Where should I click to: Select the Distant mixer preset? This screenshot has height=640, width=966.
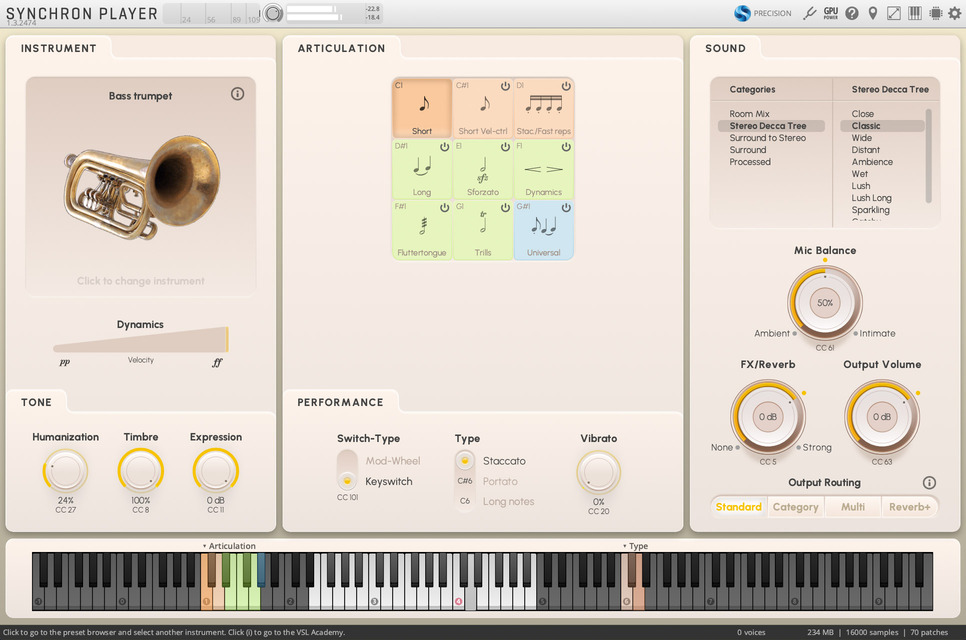866,150
